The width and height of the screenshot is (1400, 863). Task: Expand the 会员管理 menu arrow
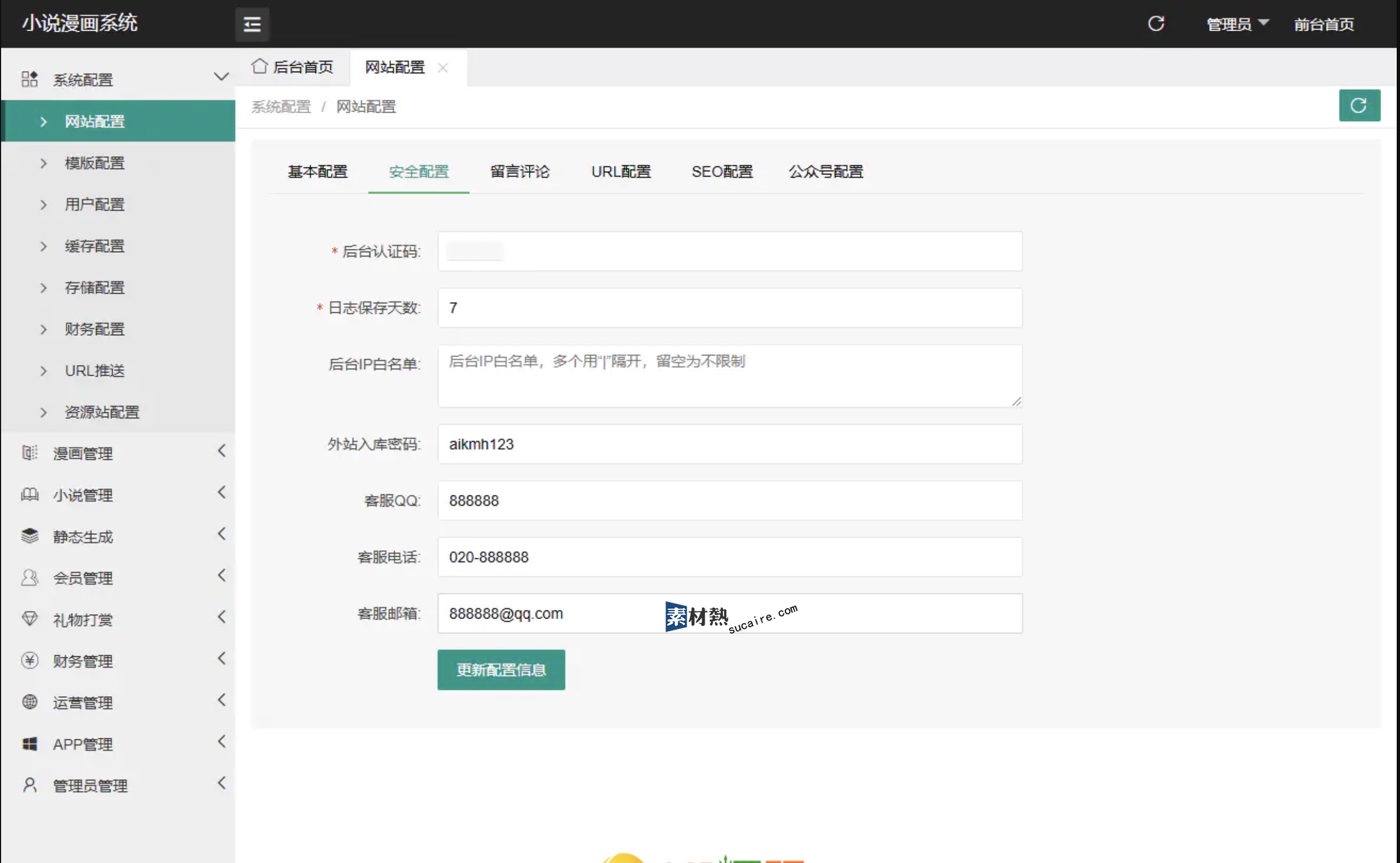coord(221,576)
